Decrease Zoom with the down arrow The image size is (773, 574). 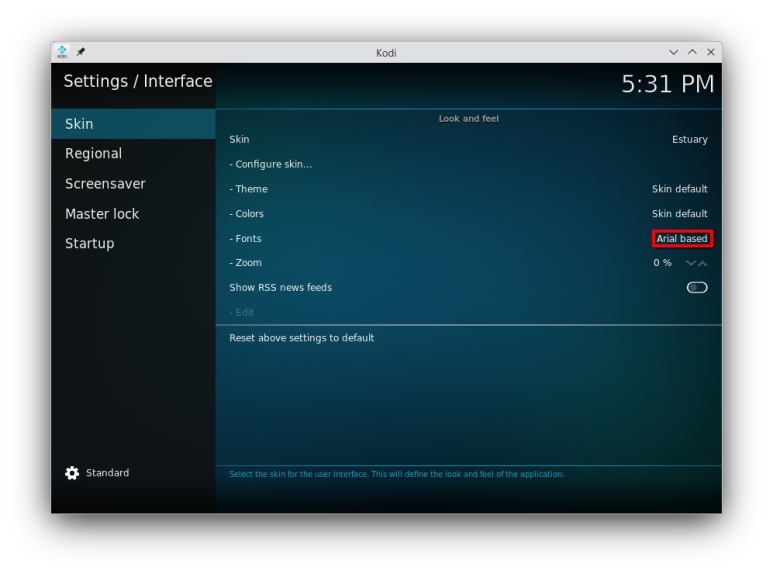pos(691,263)
